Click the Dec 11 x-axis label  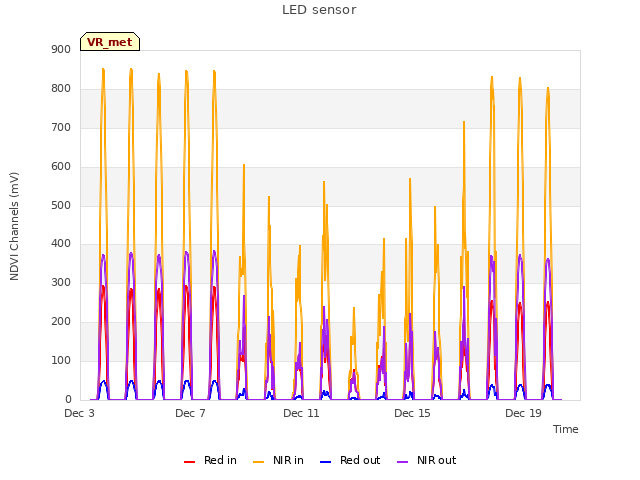coord(301,413)
